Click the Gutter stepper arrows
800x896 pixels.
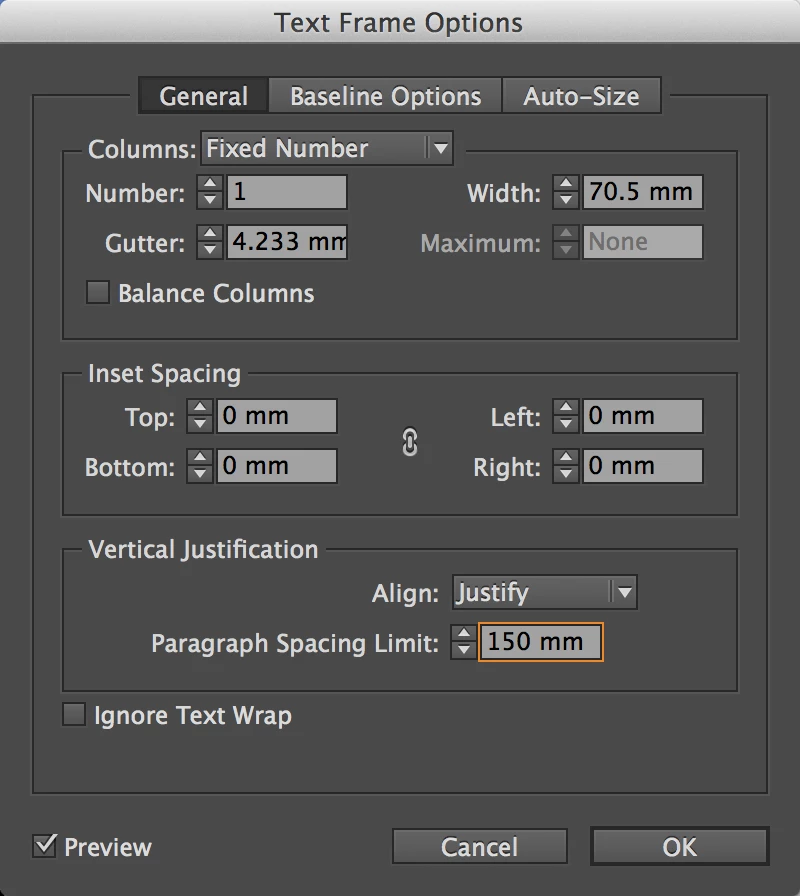[210, 242]
